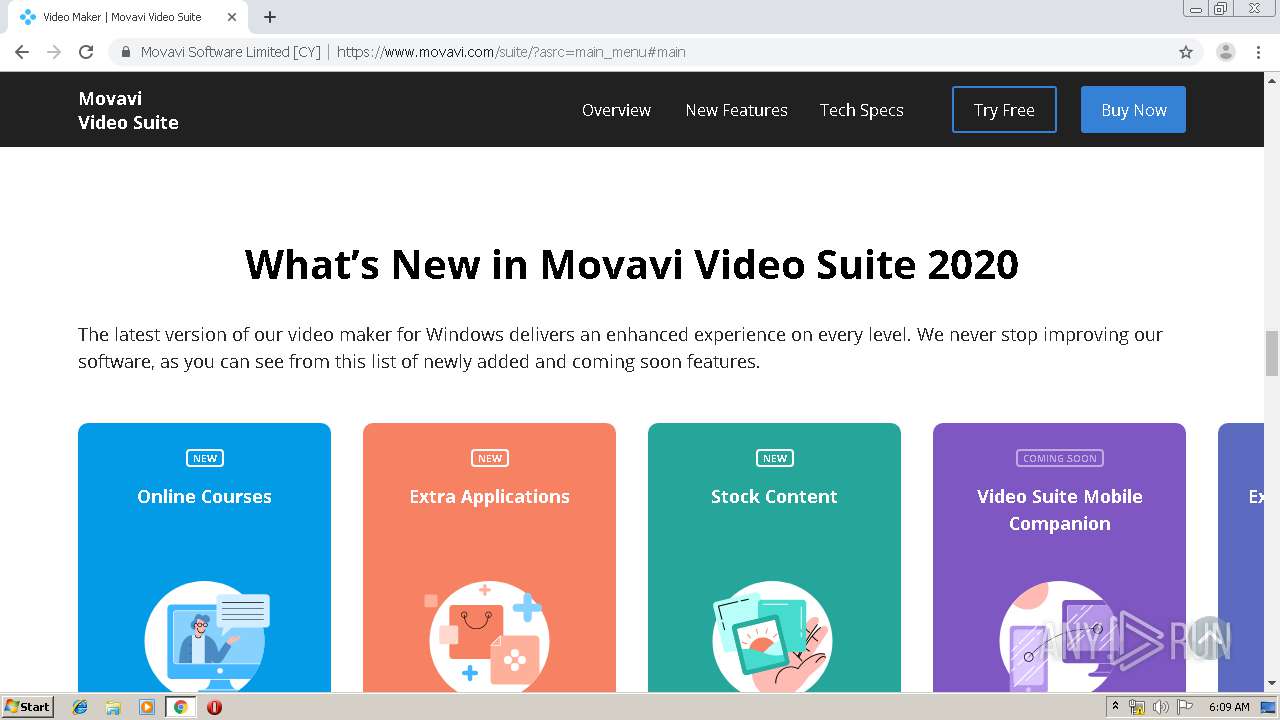Image resolution: width=1280 pixels, height=720 pixels.
Task: Open the network tray icon
Action: [x=1137, y=707]
